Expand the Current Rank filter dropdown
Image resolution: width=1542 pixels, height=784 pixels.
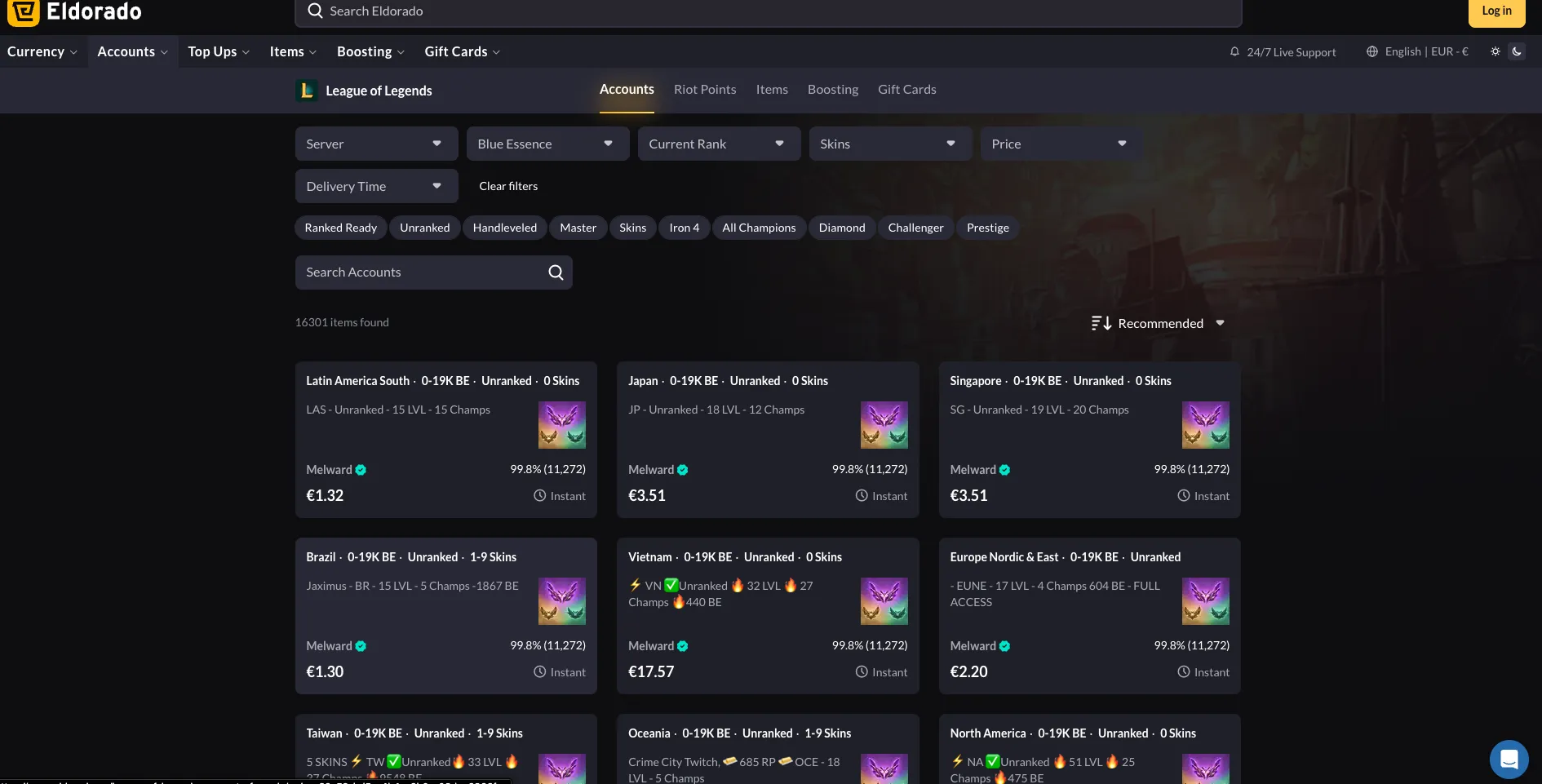pos(719,144)
